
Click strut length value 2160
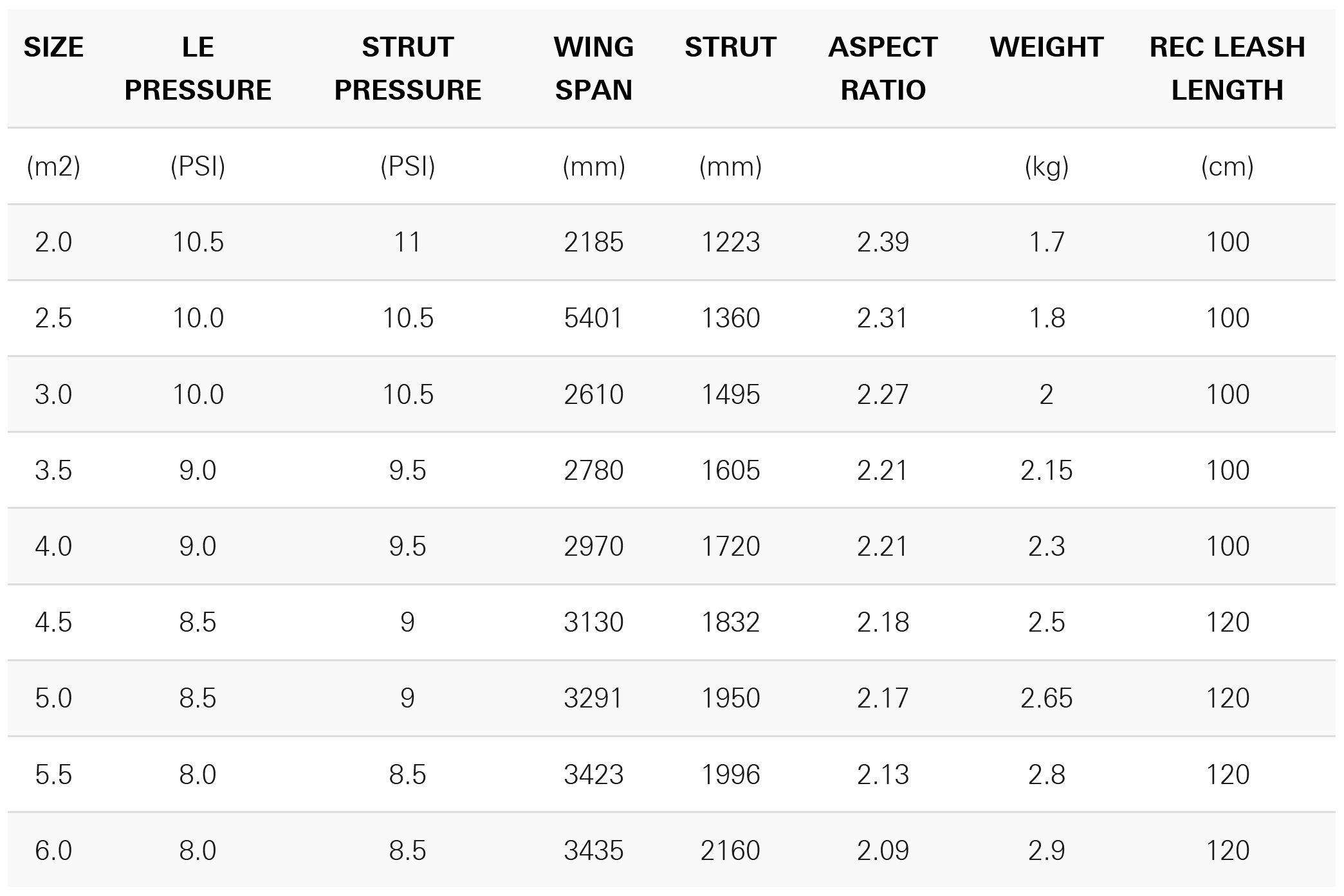pos(730,850)
